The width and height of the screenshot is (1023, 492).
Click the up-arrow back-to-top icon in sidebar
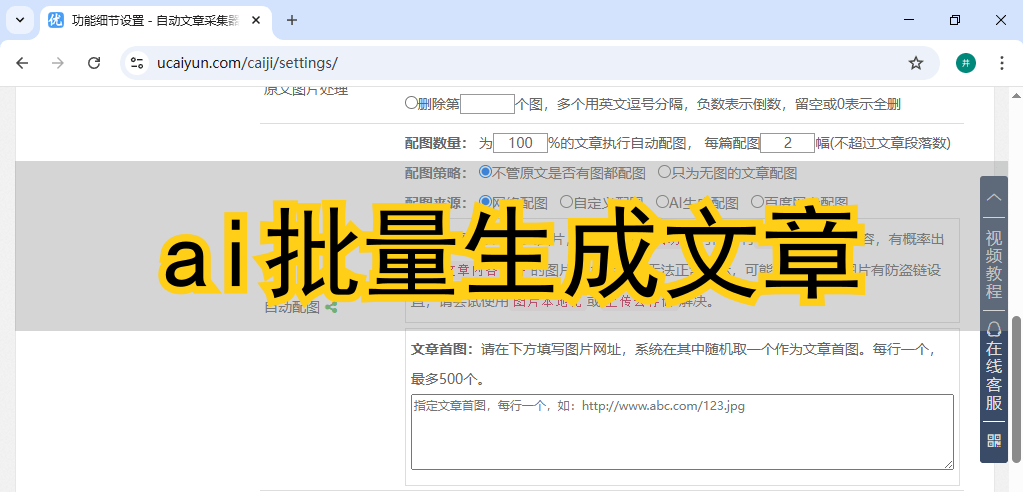tap(994, 198)
